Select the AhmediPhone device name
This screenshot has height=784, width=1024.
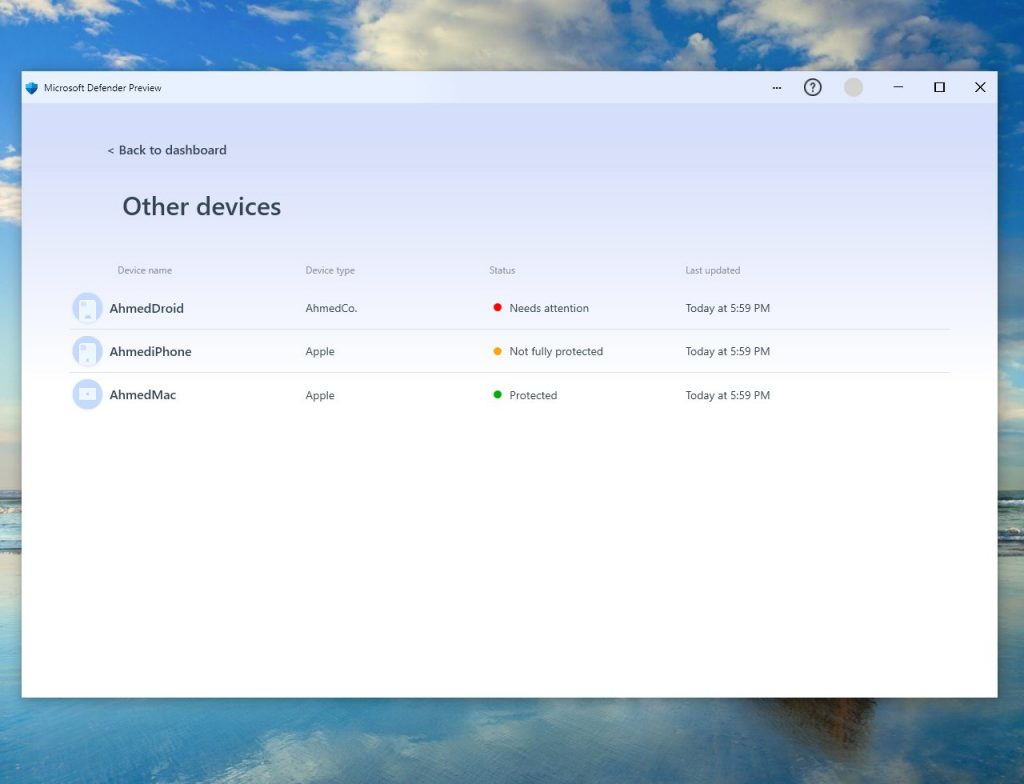pyautogui.click(x=150, y=351)
